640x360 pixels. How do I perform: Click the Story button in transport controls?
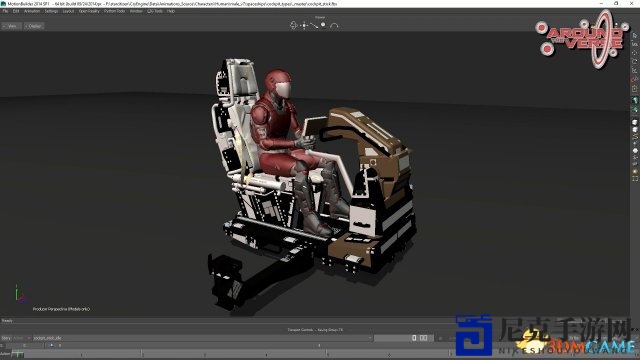(x=6, y=338)
